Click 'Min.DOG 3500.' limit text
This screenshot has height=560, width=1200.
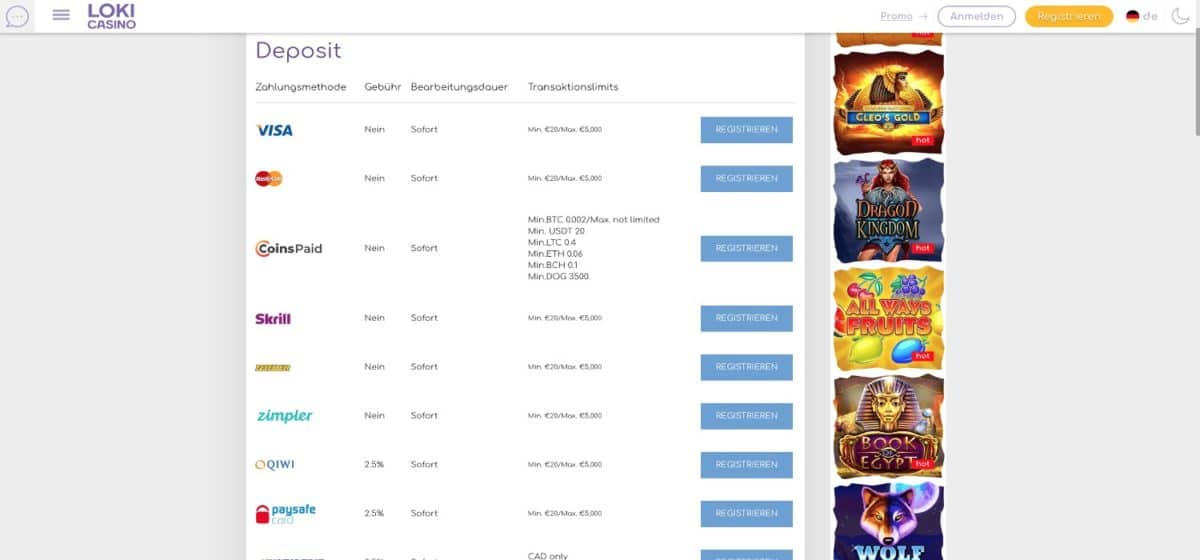(559, 276)
